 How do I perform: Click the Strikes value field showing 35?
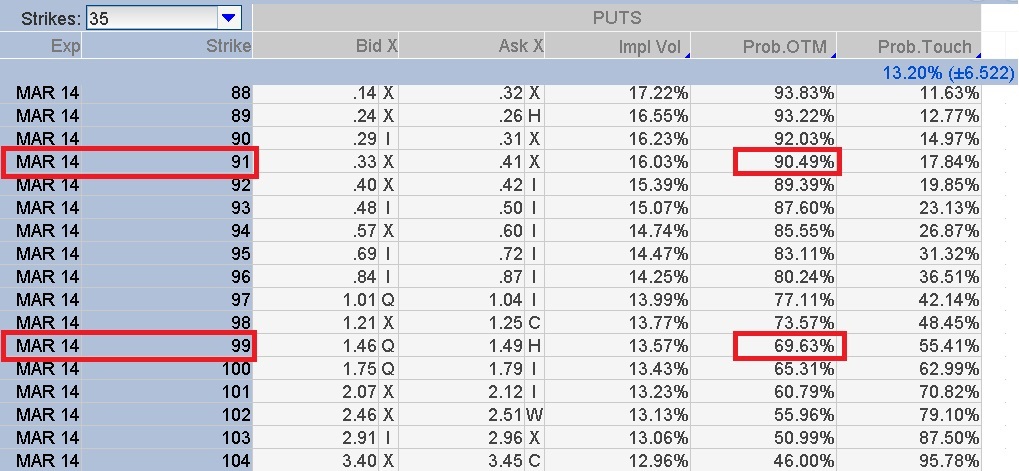(x=150, y=17)
